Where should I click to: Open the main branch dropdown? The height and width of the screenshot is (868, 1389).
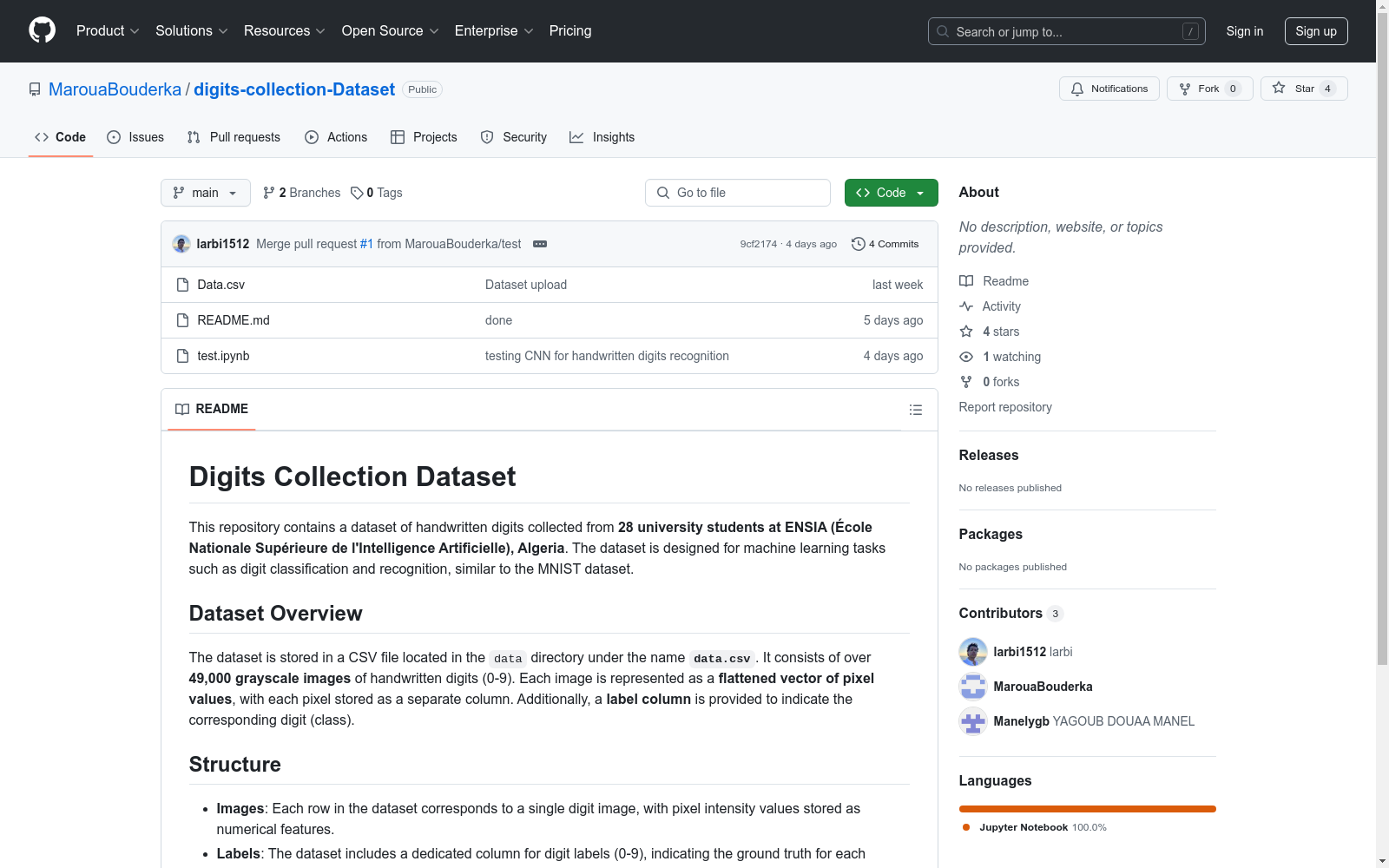point(205,193)
